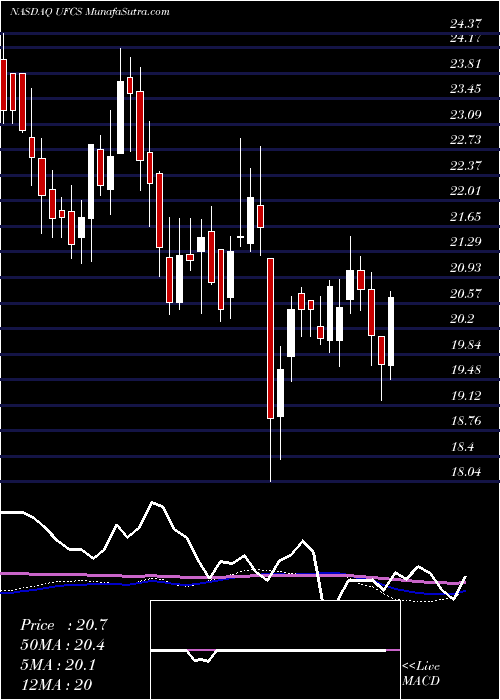Image resolution: width=500 pixels, height=700 pixels.
Task: Click the 19.84 price axis label
Action: pyautogui.click(x=465, y=345)
